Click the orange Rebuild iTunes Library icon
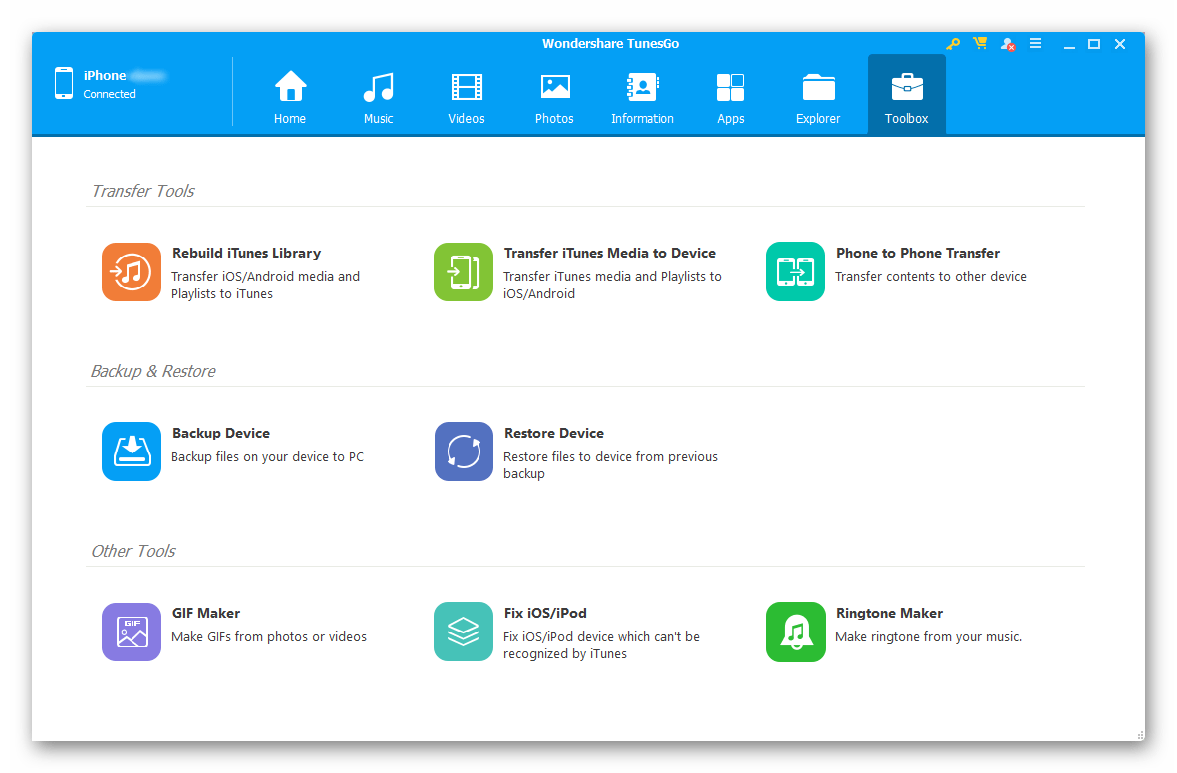Image resolution: width=1177 pixels, height=773 pixels. [131, 272]
